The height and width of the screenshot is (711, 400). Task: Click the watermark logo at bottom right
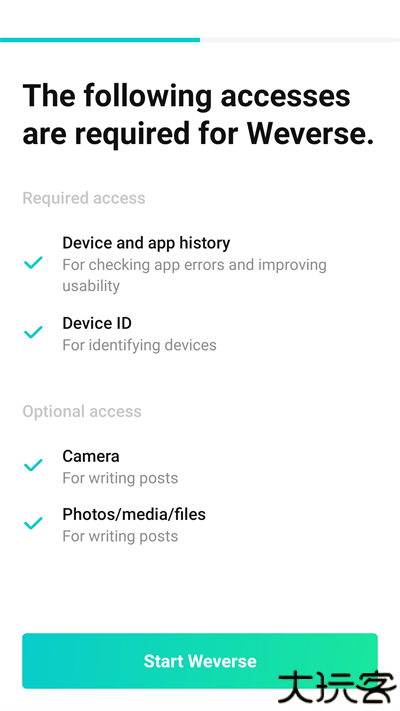click(337, 688)
